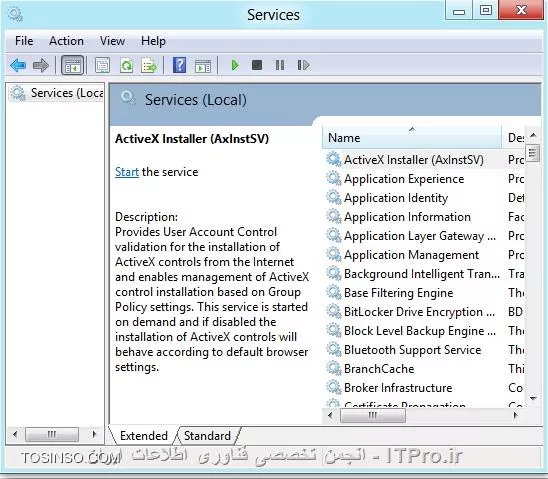
Task: Click the Start the service link
Action: (x=127, y=172)
